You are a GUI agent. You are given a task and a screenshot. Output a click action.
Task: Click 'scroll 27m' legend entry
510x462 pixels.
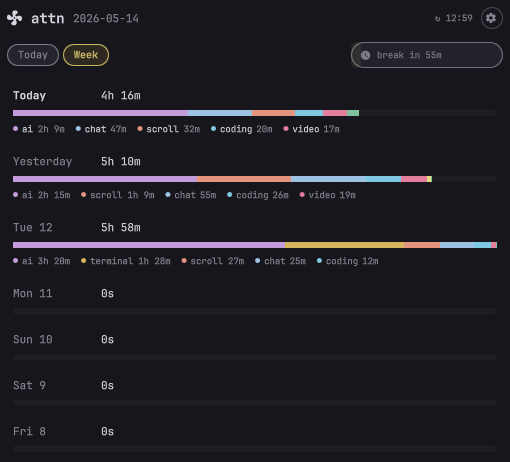[213, 261]
